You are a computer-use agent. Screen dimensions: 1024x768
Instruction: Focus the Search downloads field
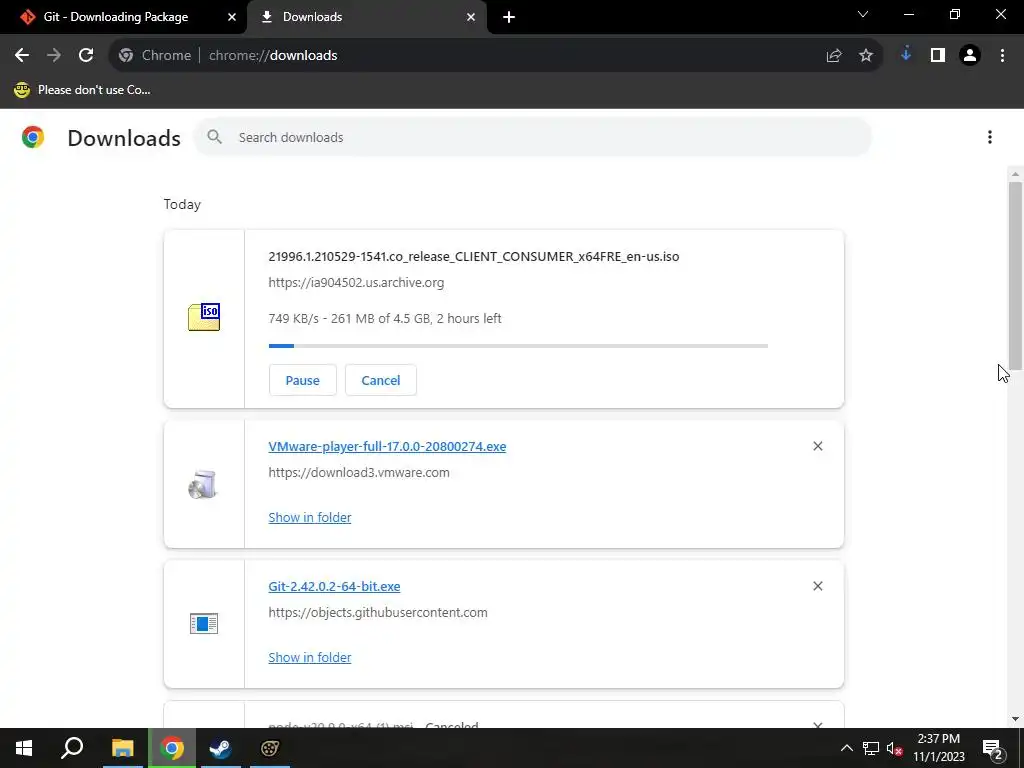click(x=532, y=137)
